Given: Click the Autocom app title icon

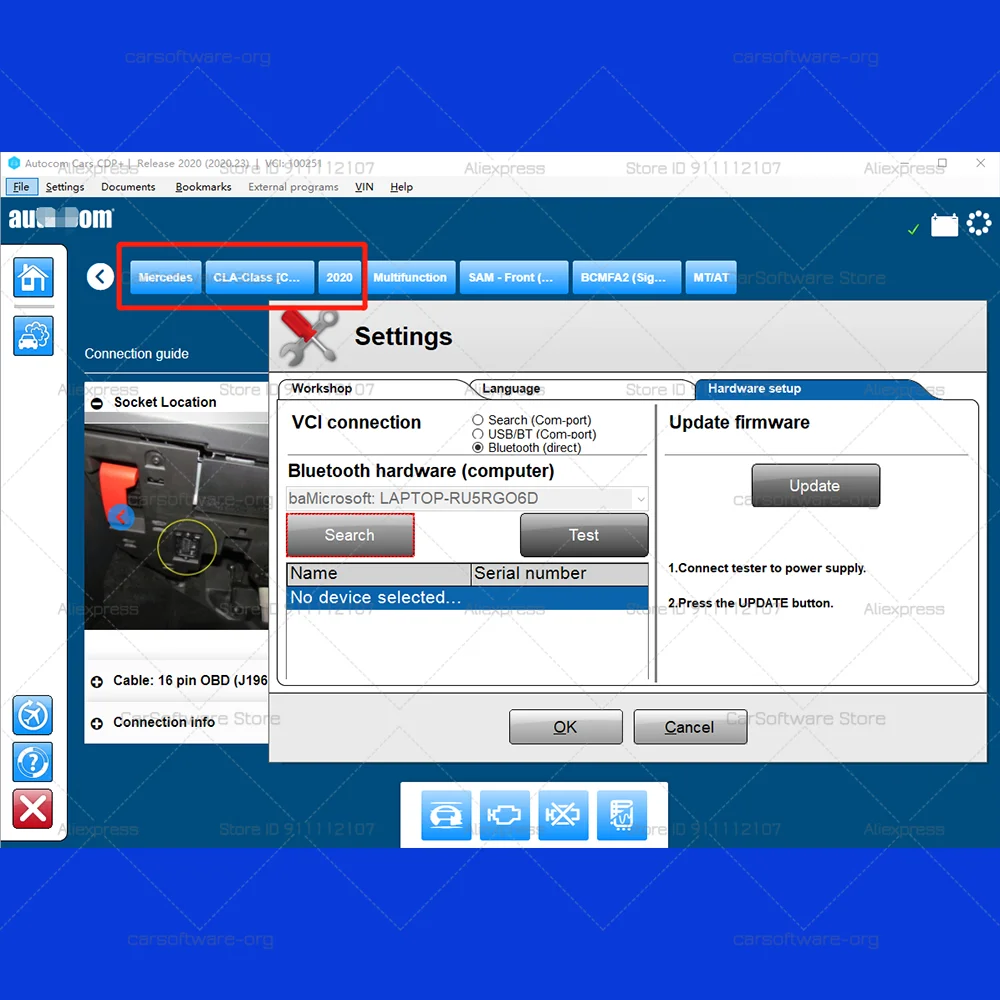Looking at the screenshot, I should pyautogui.click(x=14, y=163).
